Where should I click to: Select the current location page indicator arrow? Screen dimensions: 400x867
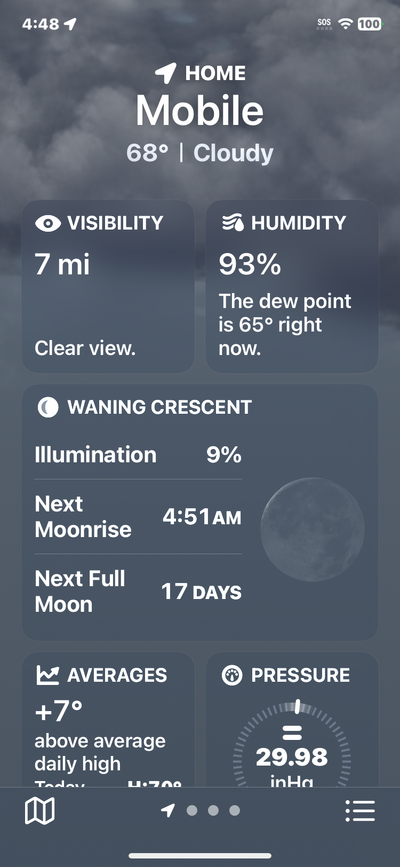coord(168,811)
